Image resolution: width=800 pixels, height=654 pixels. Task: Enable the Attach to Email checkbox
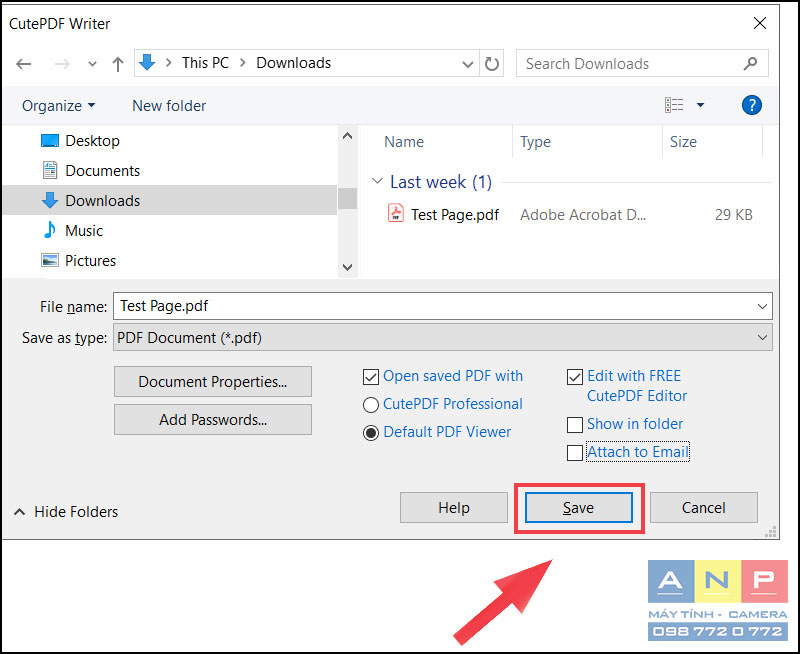[574, 452]
